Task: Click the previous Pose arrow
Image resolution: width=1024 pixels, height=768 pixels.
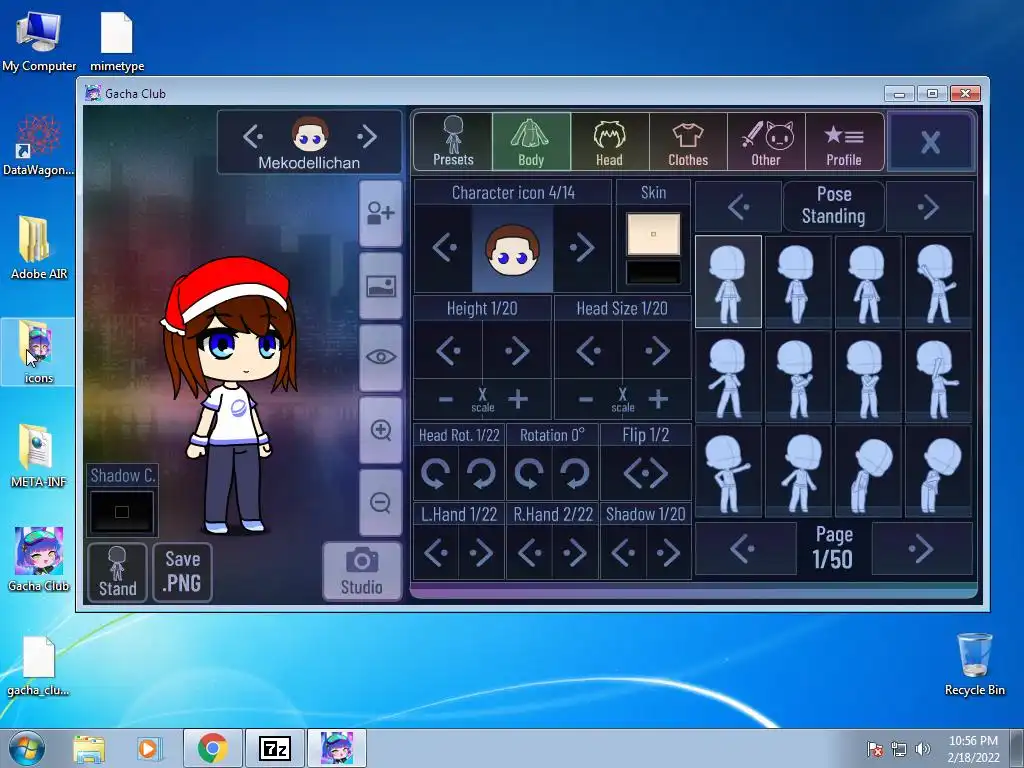Action: tap(739, 207)
